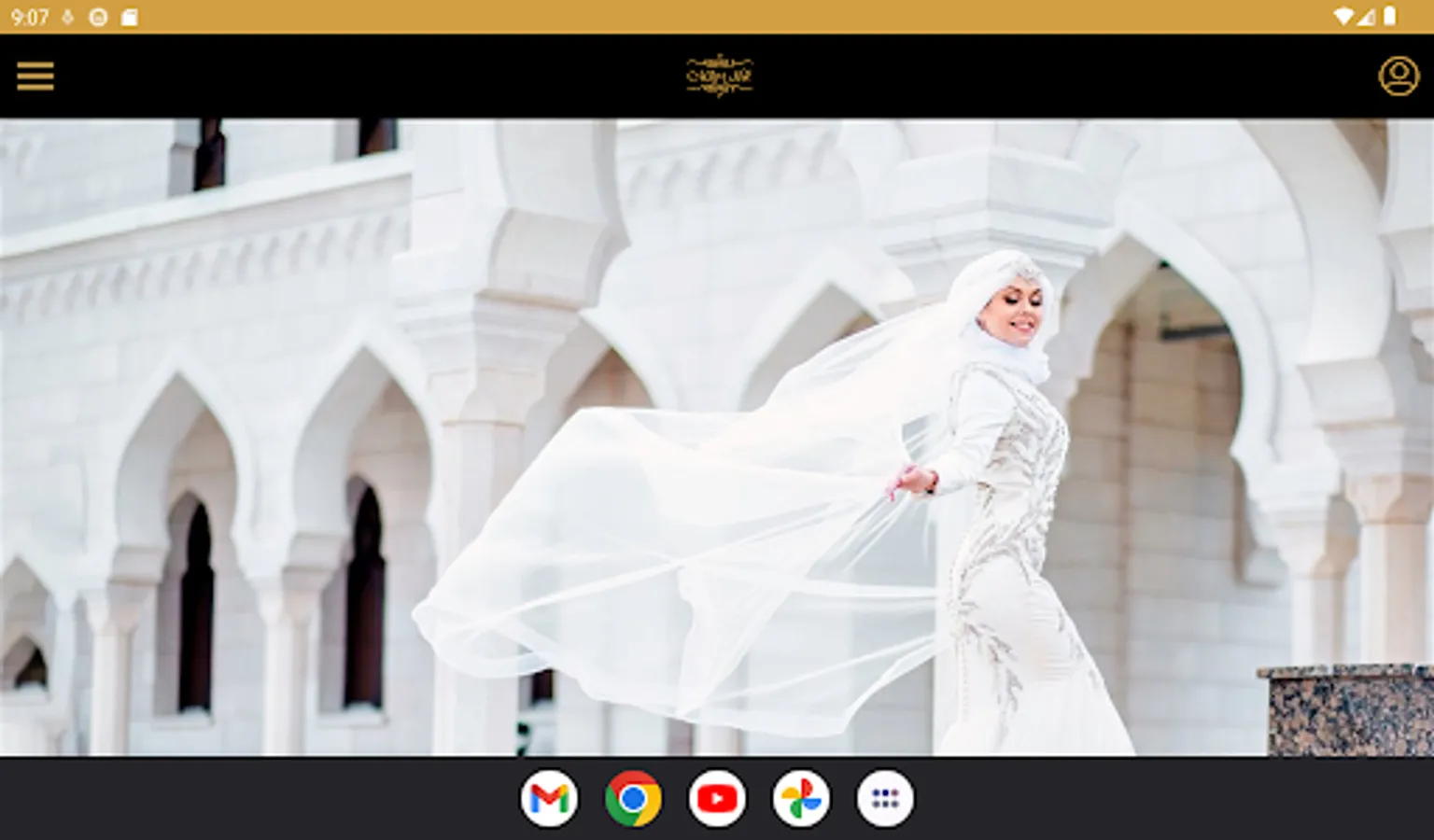The height and width of the screenshot is (840, 1434).
Task: Open Google Photos from the dock
Action: tap(801, 799)
